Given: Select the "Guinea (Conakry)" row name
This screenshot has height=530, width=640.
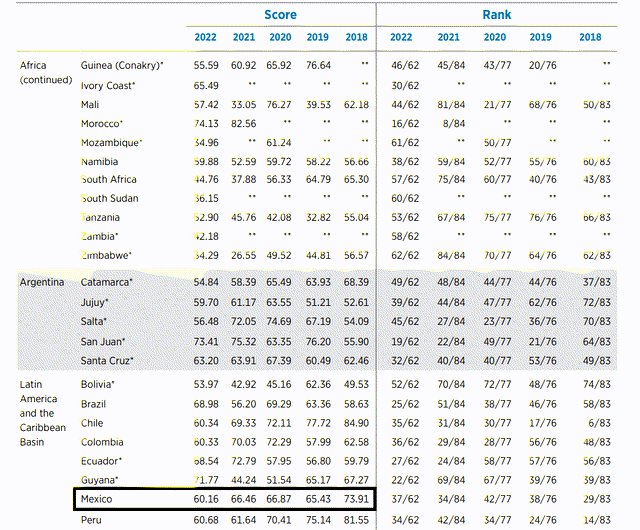Looking at the screenshot, I should coord(122,65).
